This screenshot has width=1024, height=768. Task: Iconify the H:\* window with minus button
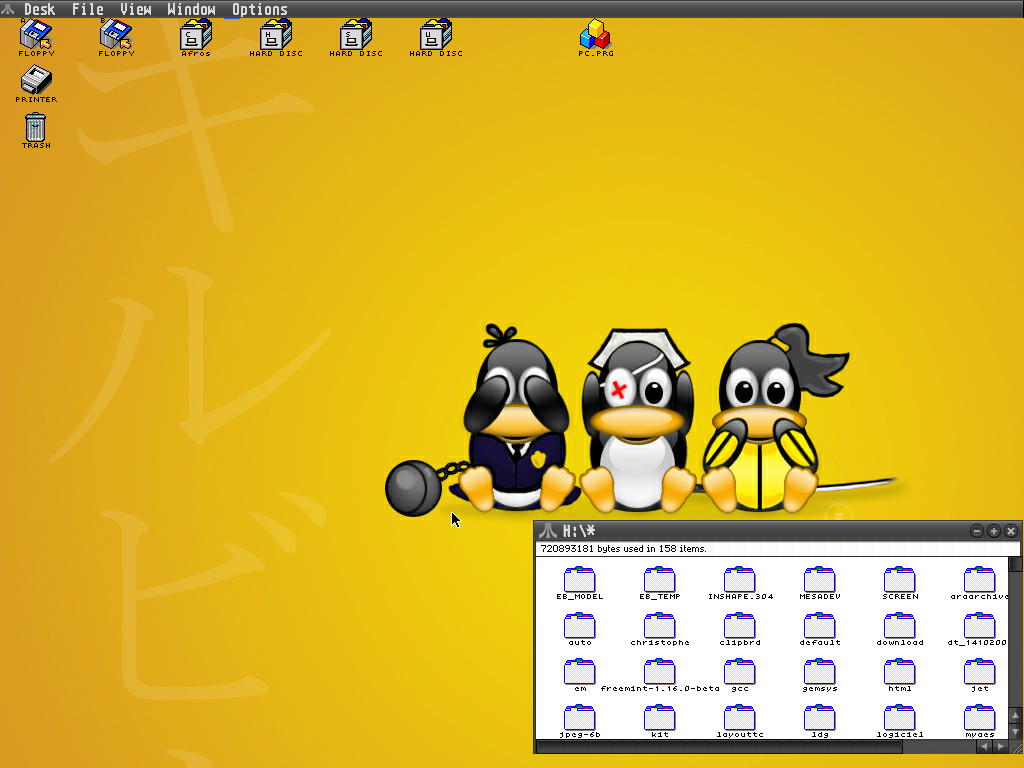pos(977,531)
